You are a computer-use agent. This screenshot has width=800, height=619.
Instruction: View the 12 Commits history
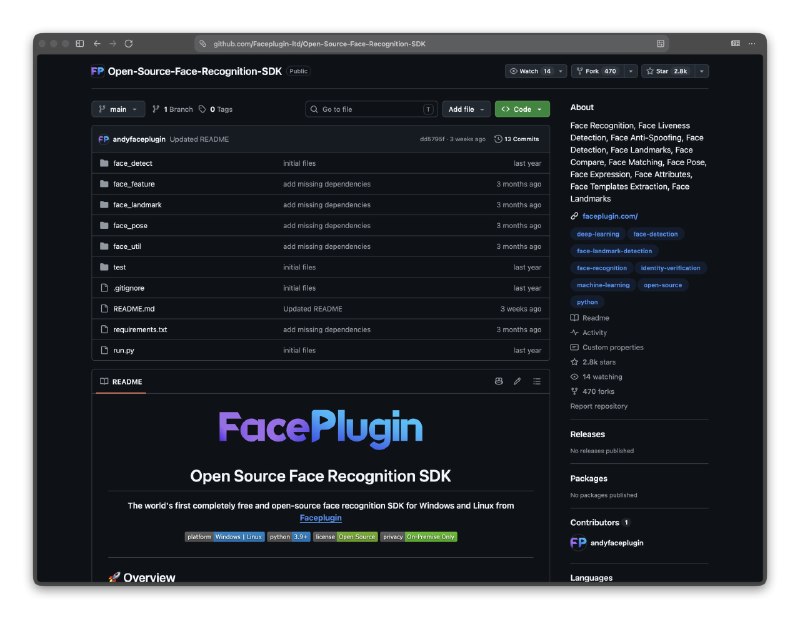(516, 139)
